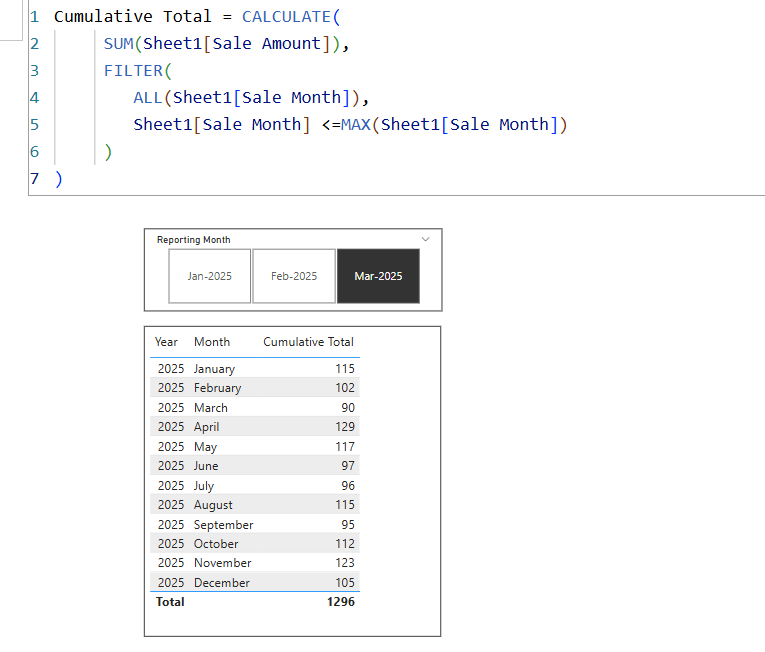Click the grand total value 1296
The height and width of the screenshot is (652, 765).
(341, 602)
